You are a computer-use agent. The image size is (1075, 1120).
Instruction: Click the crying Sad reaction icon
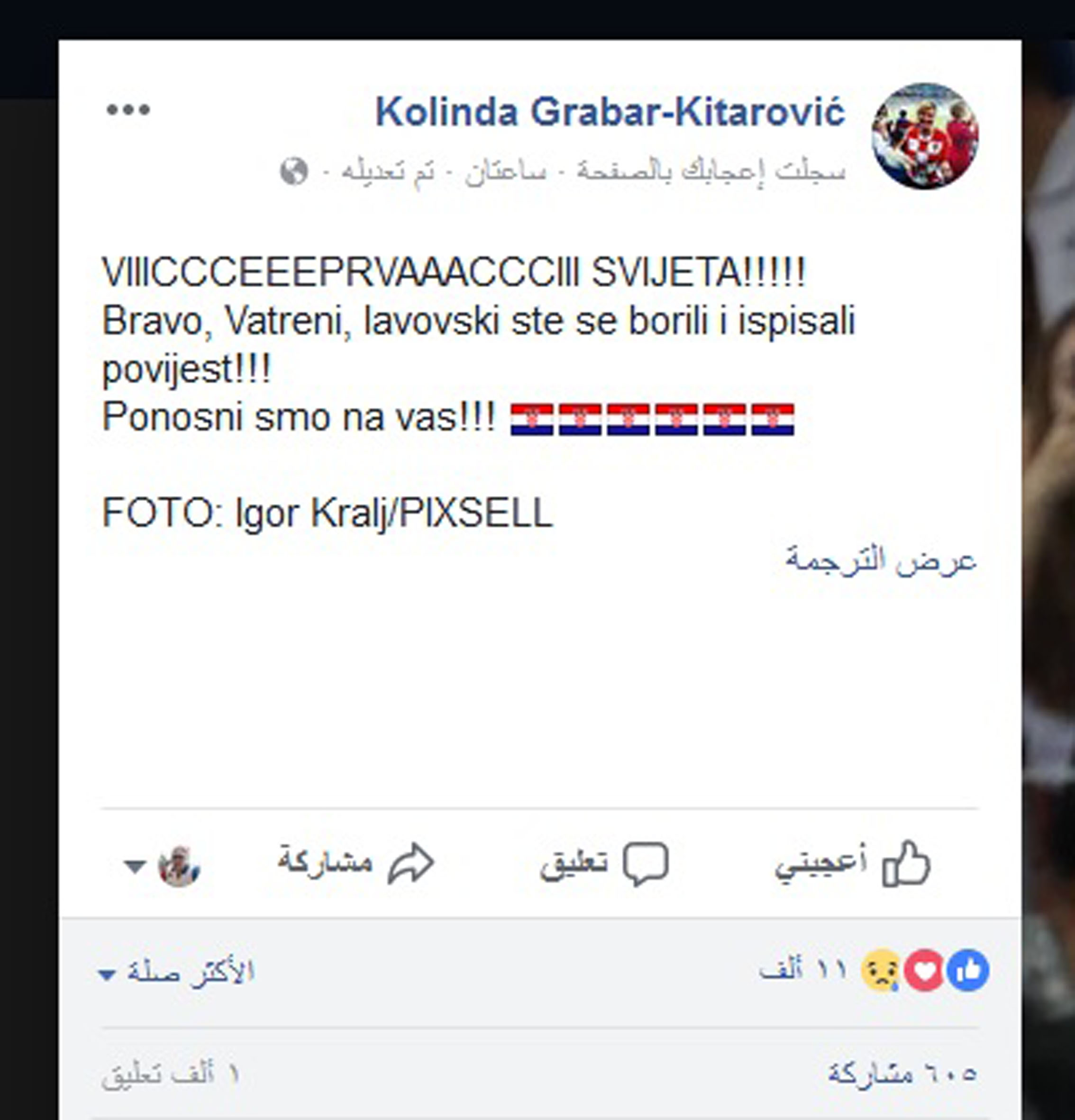tap(882, 970)
